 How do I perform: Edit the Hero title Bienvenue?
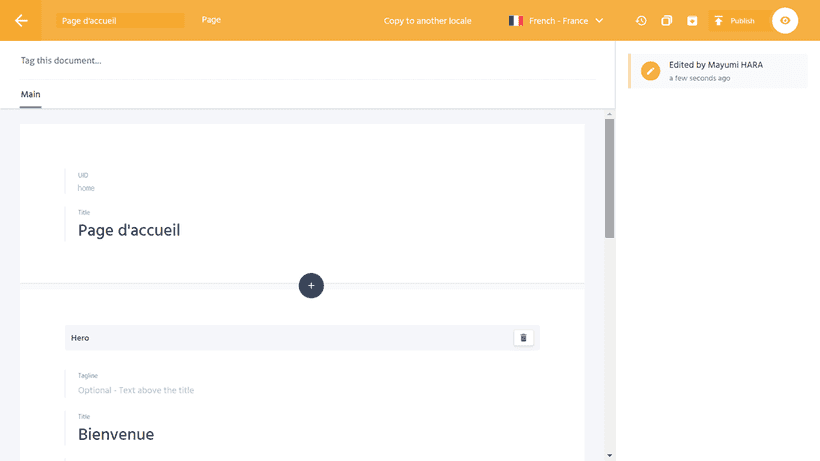tap(116, 434)
